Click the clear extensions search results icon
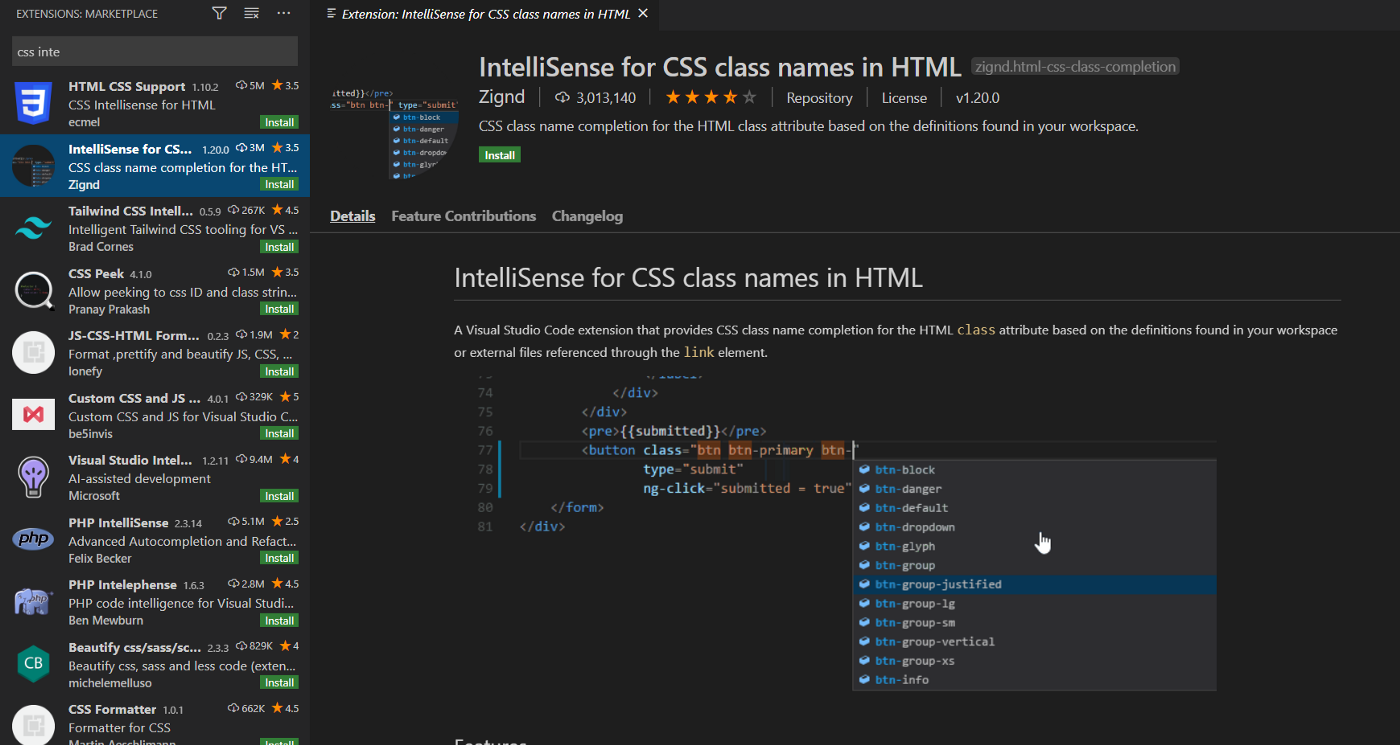1400x745 pixels. 252,13
